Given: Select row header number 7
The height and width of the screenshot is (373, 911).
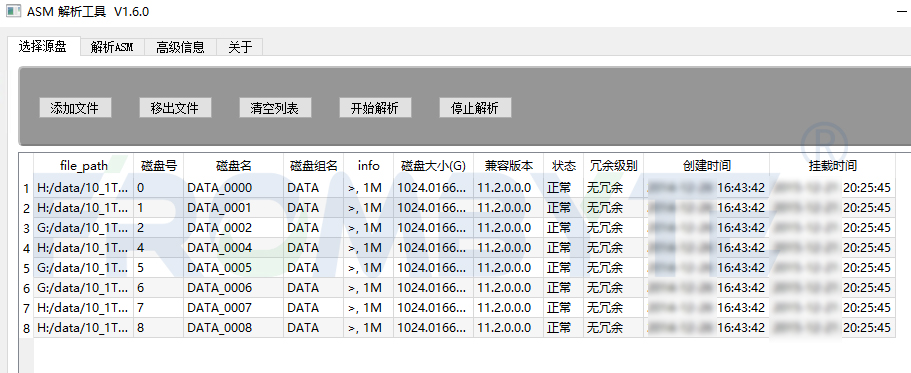Looking at the screenshot, I should [x=26, y=308].
